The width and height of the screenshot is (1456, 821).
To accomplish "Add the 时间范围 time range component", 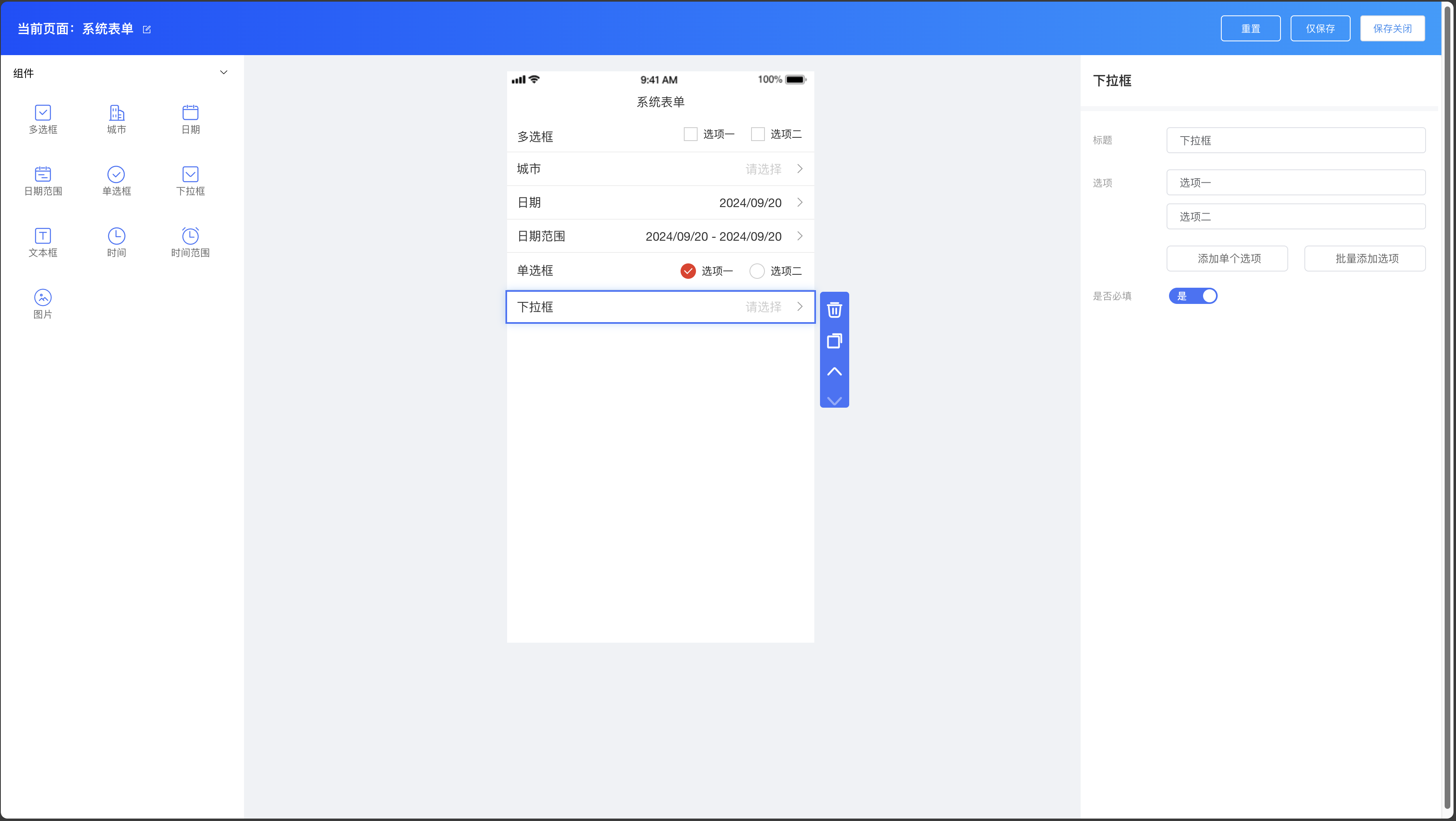I will 191,242.
